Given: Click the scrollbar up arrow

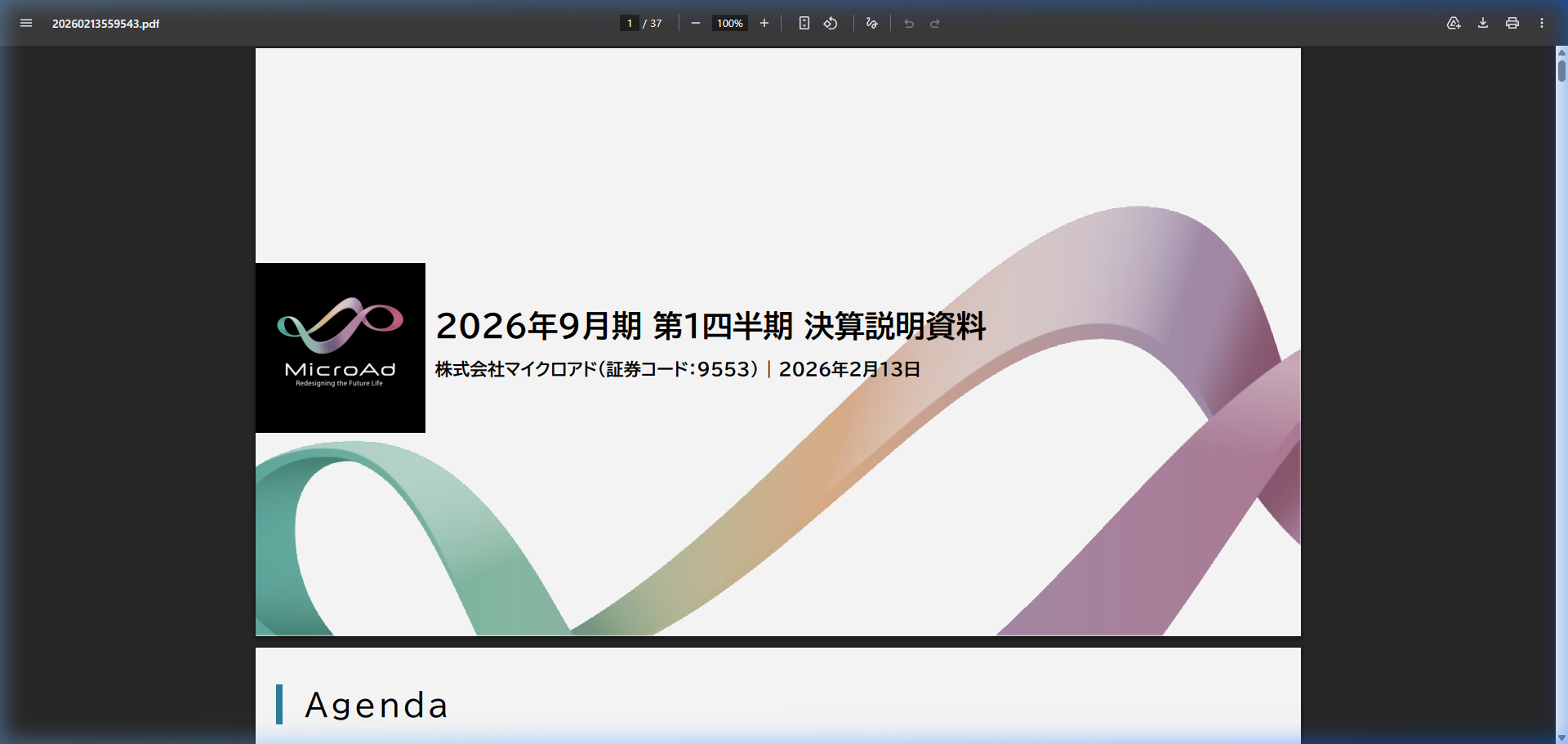Looking at the screenshot, I should coord(1561,52).
